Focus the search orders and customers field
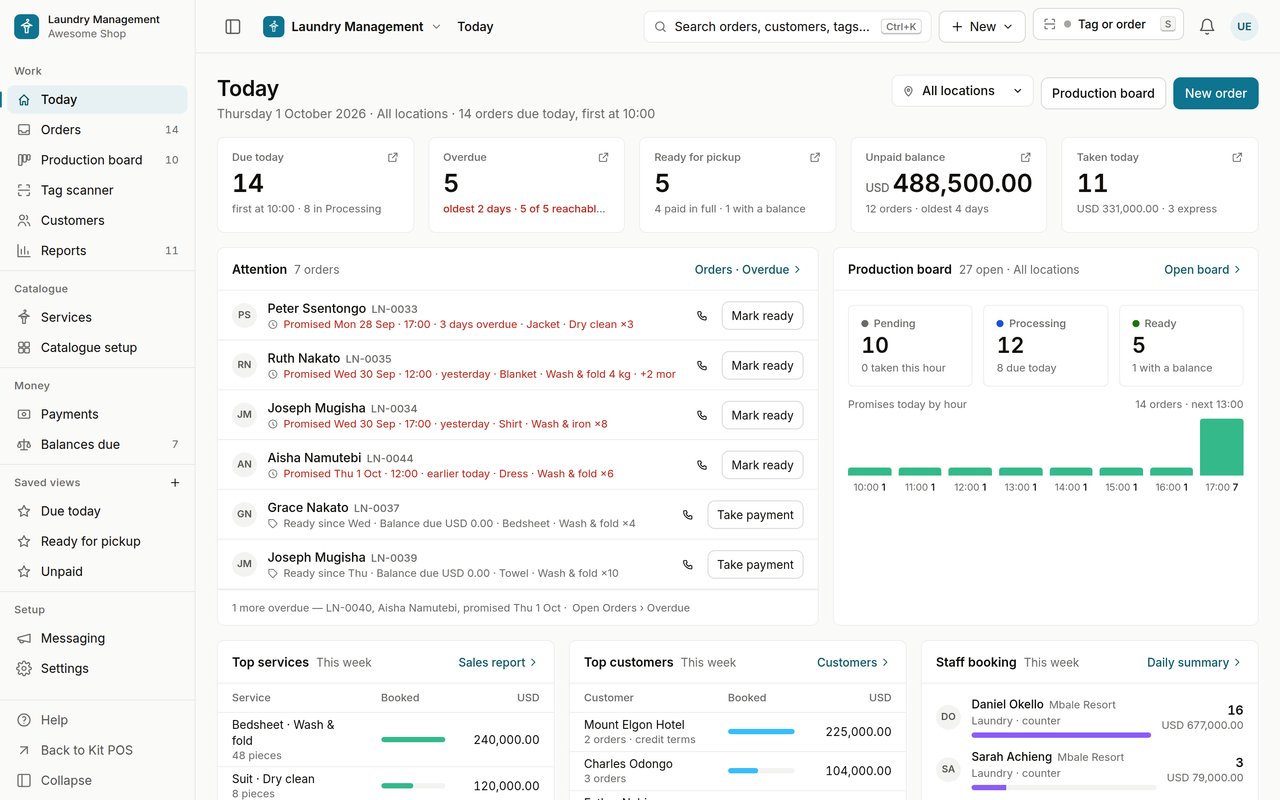The height and width of the screenshot is (800, 1280). 787,27
